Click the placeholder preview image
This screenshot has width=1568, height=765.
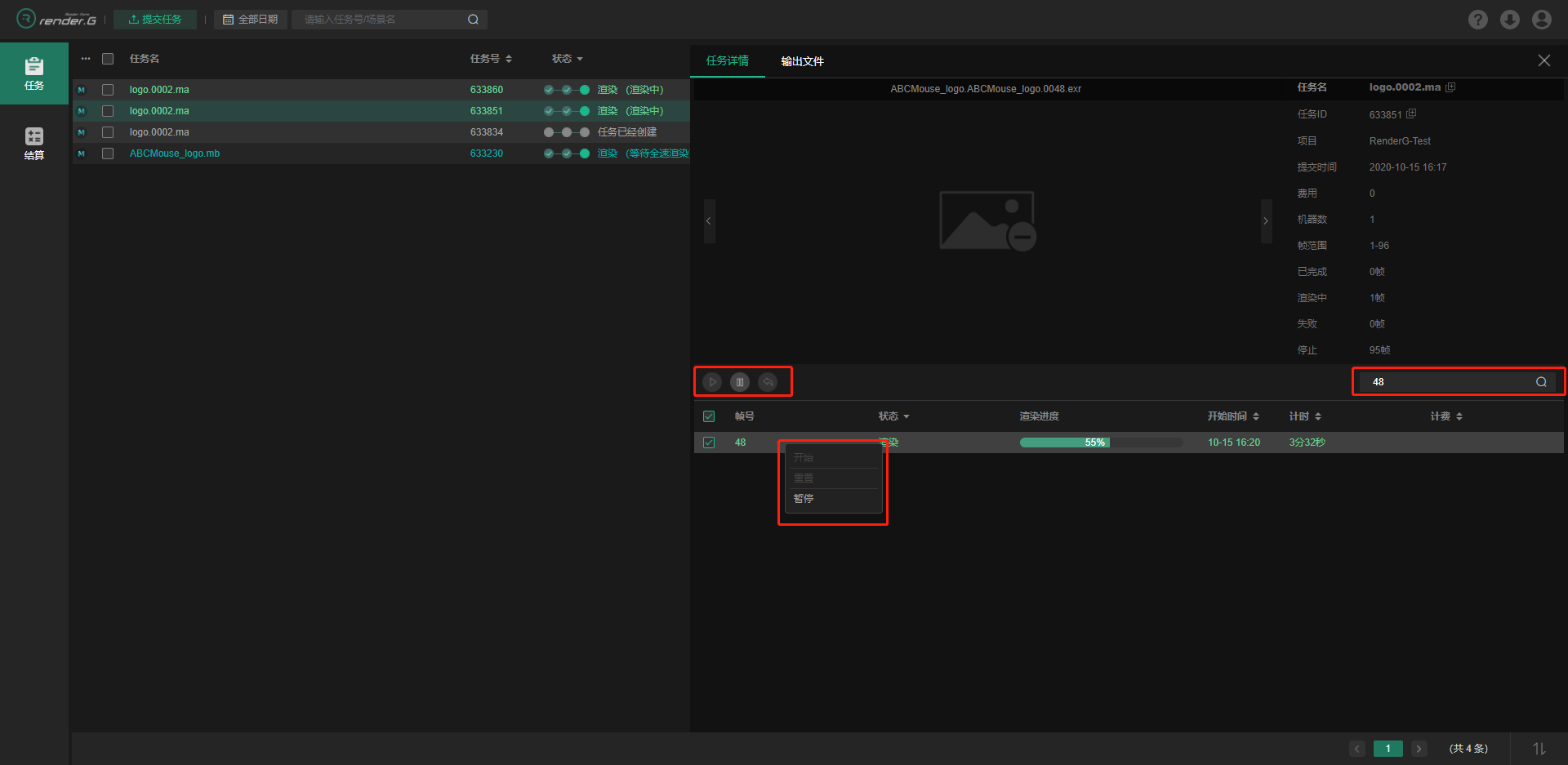click(x=987, y=221)
